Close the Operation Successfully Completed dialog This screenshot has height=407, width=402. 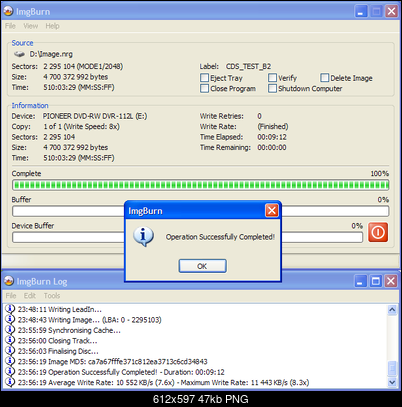(272, 211)
